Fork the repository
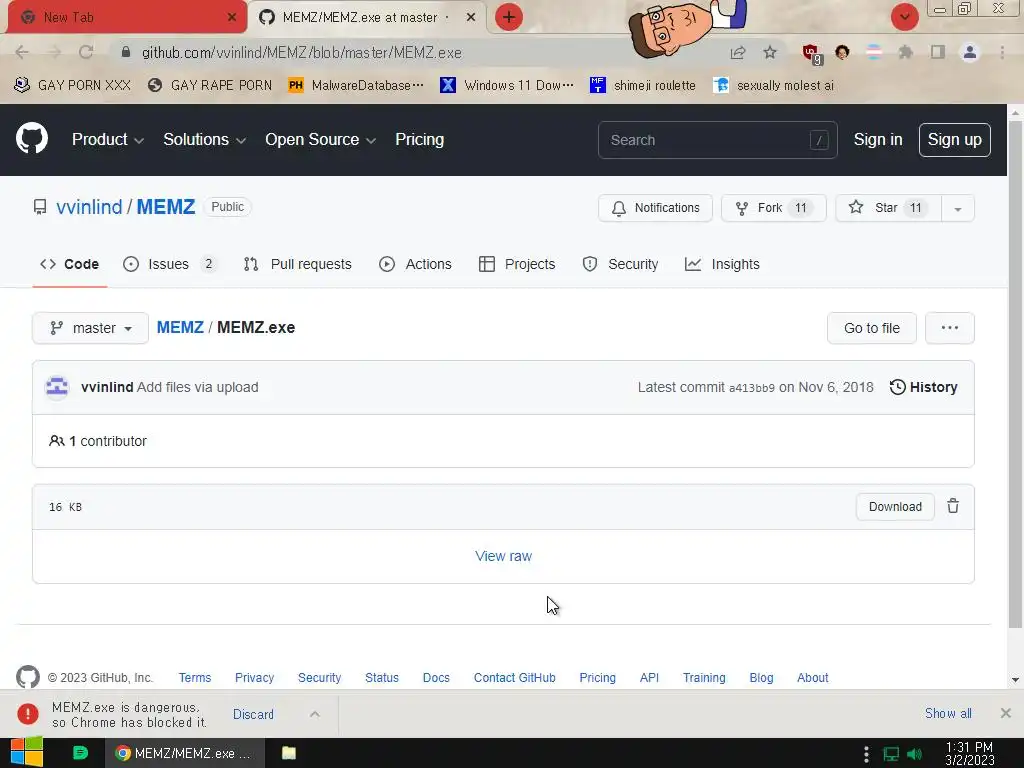This screenshot has height=768, width=1024. tap(773, 208)
